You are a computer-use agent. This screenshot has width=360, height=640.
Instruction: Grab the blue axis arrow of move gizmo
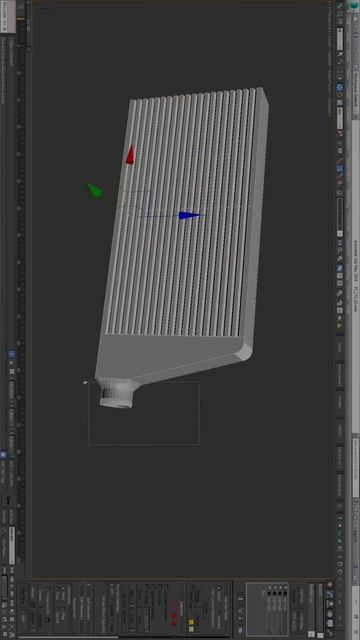[190, 216]
